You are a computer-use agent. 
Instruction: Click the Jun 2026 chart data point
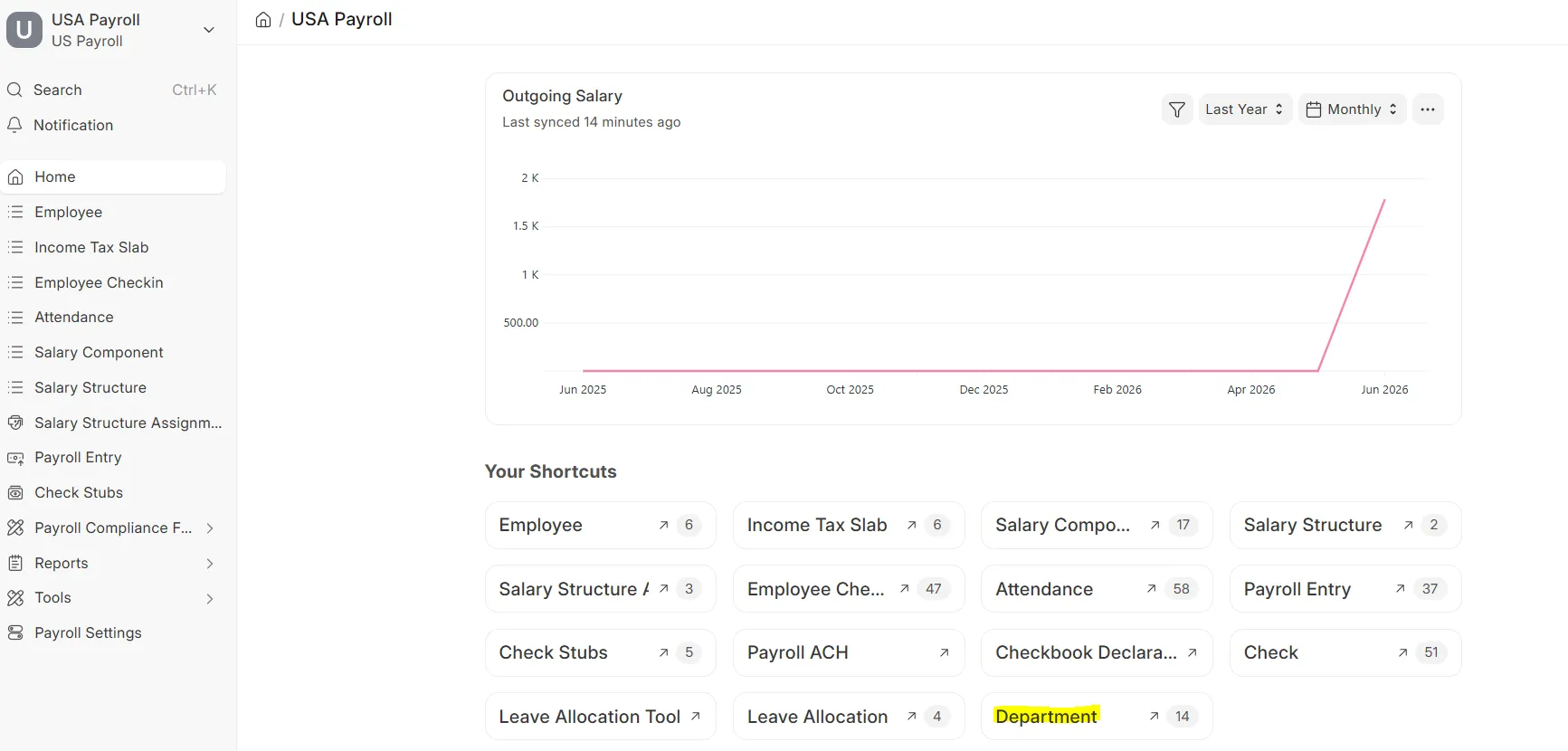pos(1384,200)
